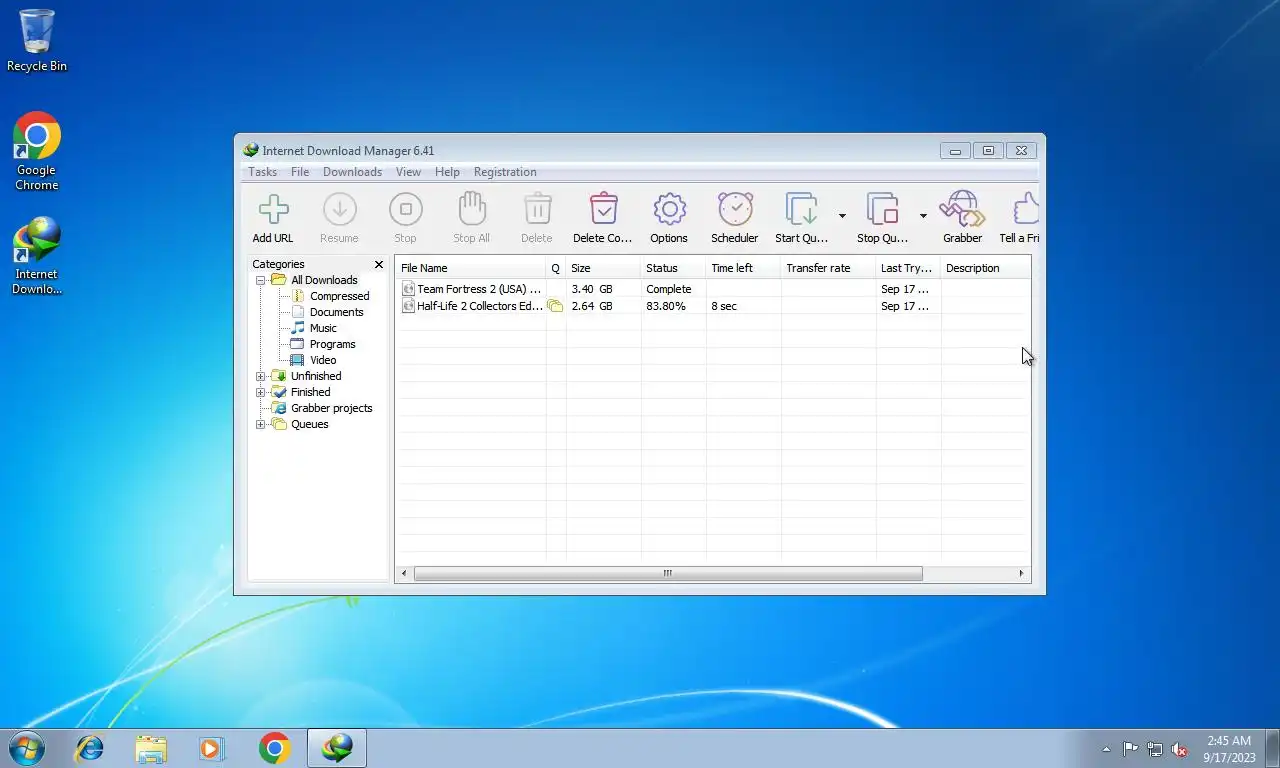Click the Start Queue toolbar icon
The image size is (1280, 768).
point(801,210)
